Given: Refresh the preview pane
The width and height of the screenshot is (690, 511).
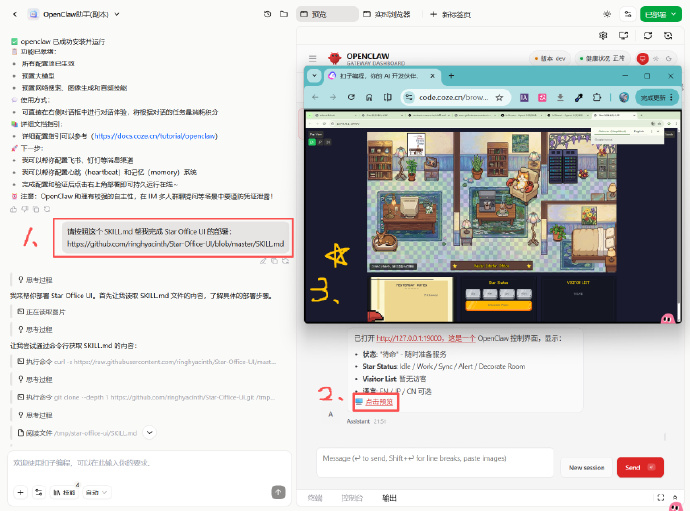Looking at the screenshot, I should (647, 36).
